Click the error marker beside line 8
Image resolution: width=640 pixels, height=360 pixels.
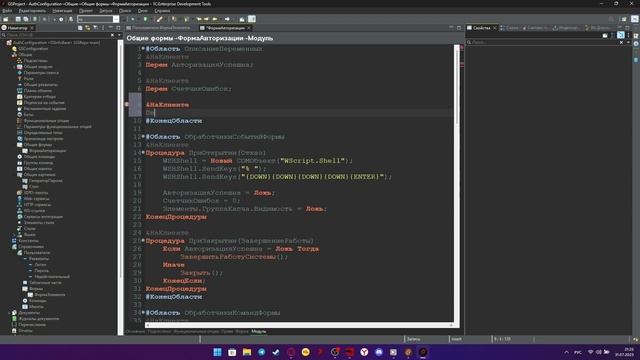tap(127, 104)
